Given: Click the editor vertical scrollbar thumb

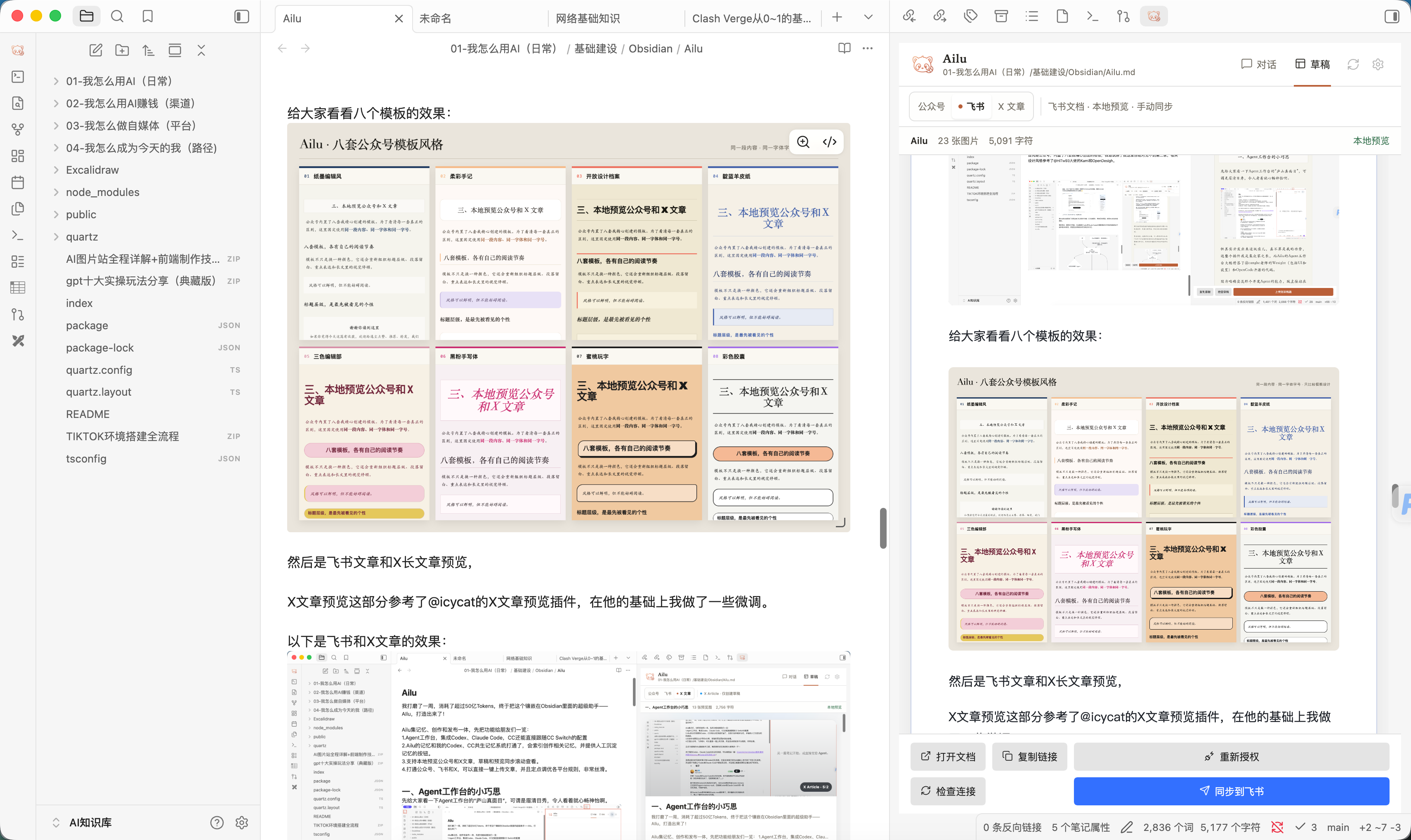Looking at the screenshot, I should coord(883,529).
